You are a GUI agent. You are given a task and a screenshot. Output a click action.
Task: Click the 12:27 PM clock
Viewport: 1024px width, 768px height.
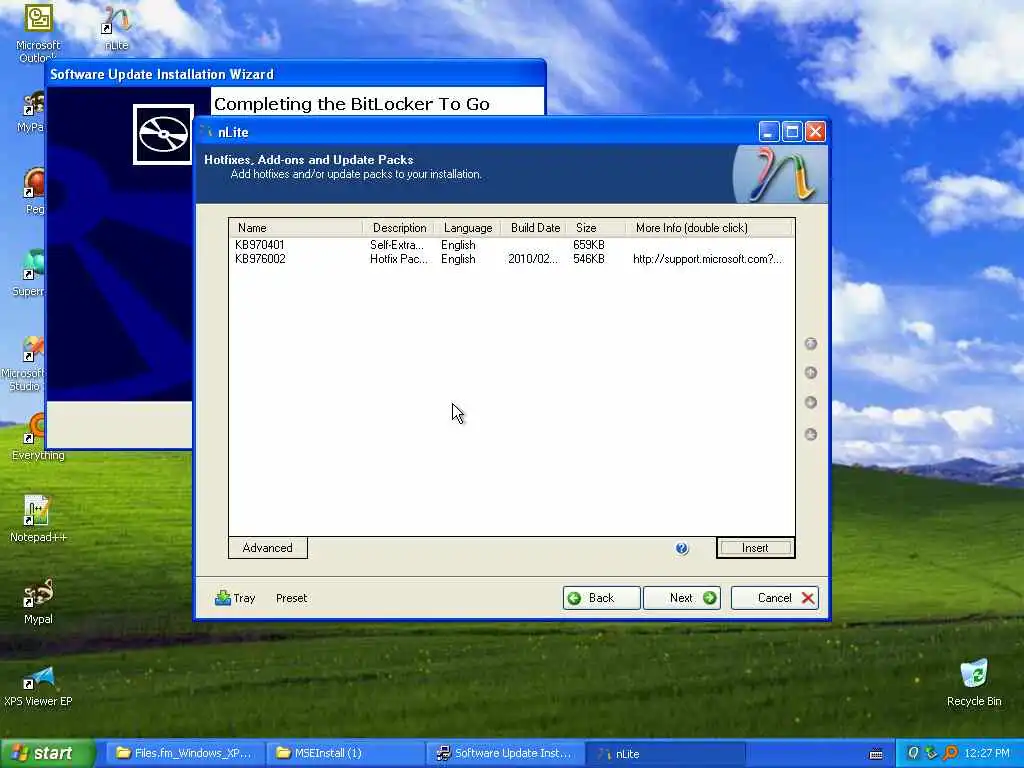[x=987, y=753]
